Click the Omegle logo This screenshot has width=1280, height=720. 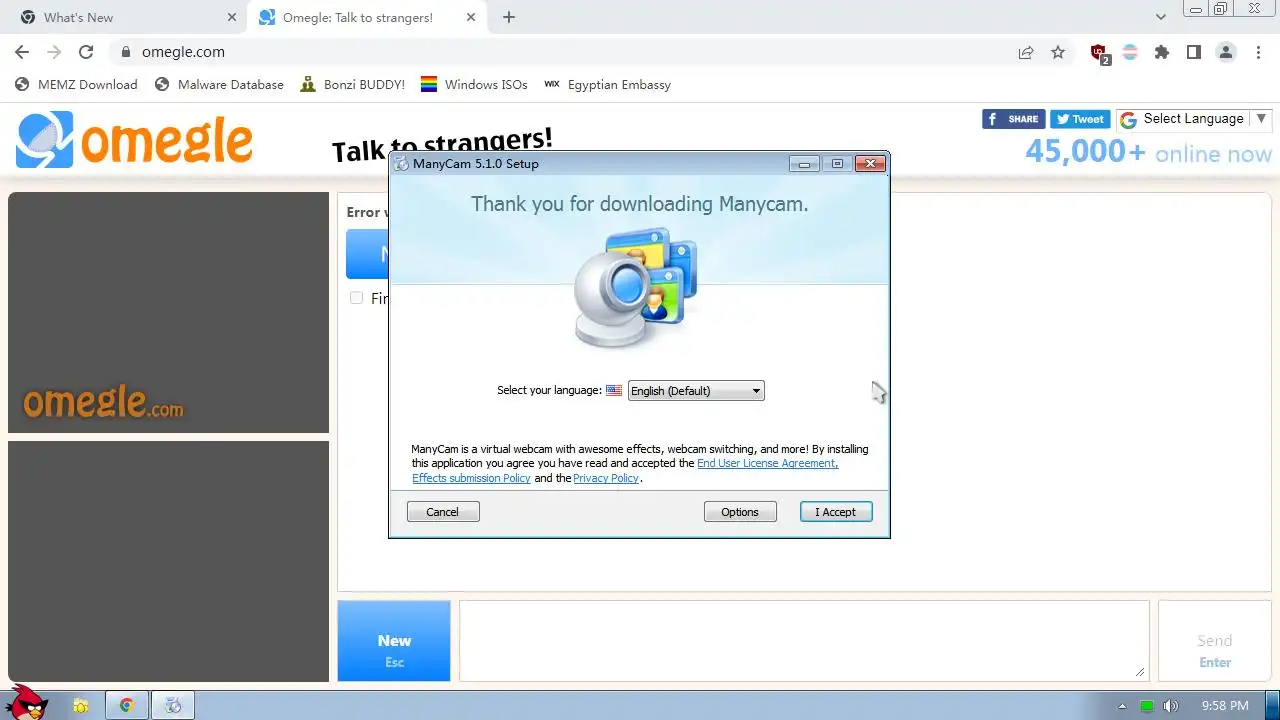click(x=134, y=140)
